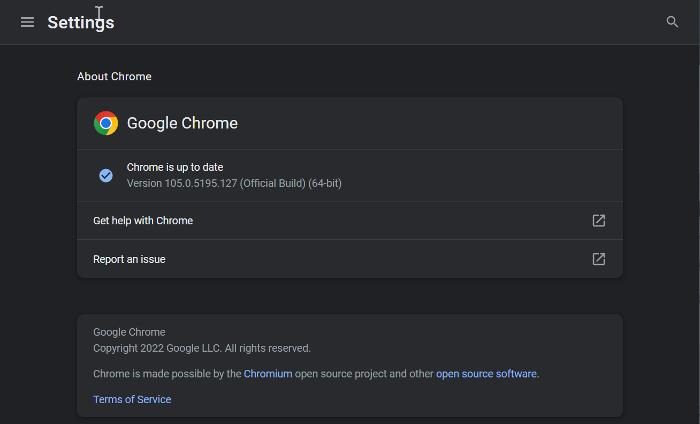
Task: Open the open source software link
Action: [486, 374]
